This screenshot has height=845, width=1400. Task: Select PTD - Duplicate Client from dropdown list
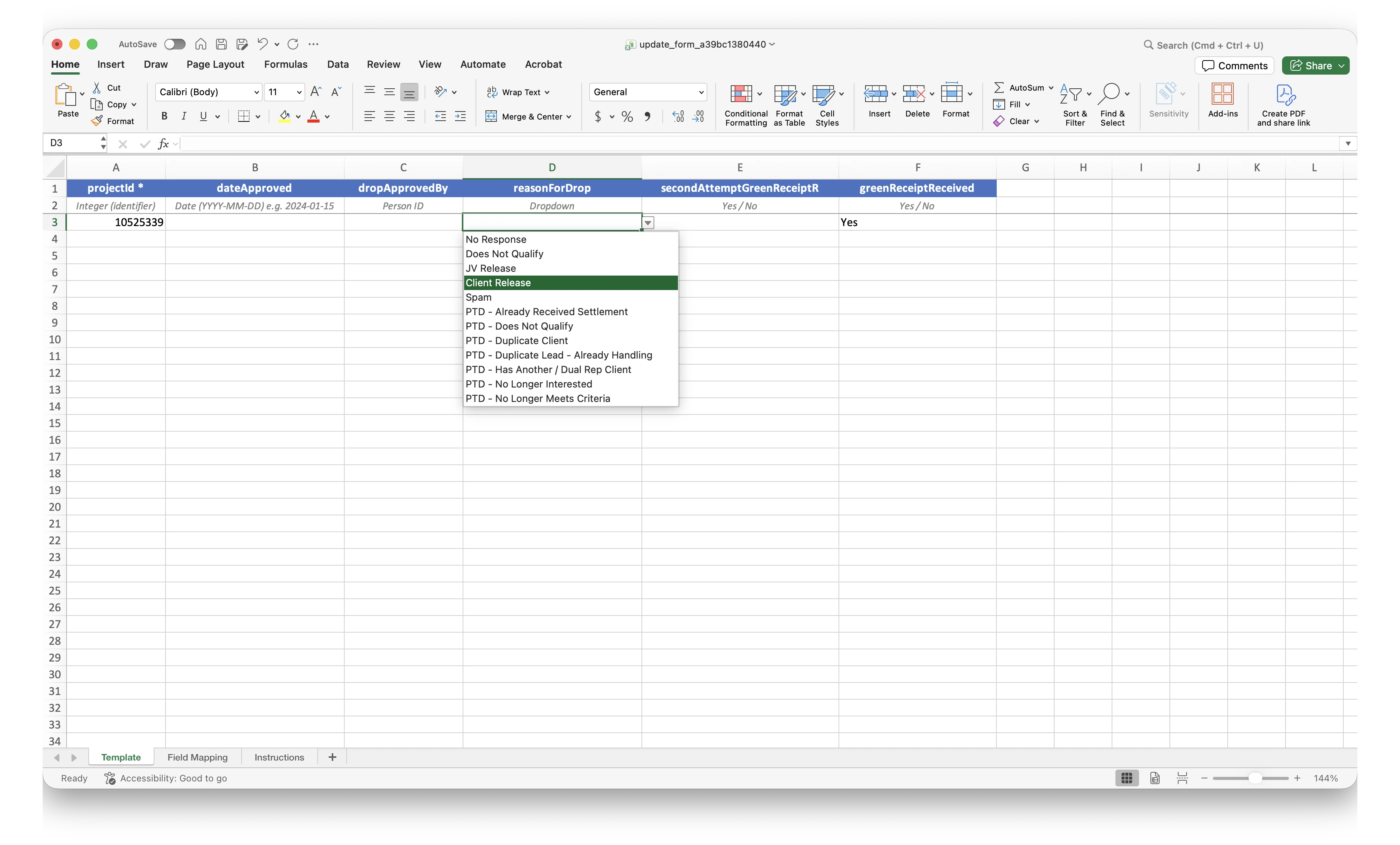(517, 340)
